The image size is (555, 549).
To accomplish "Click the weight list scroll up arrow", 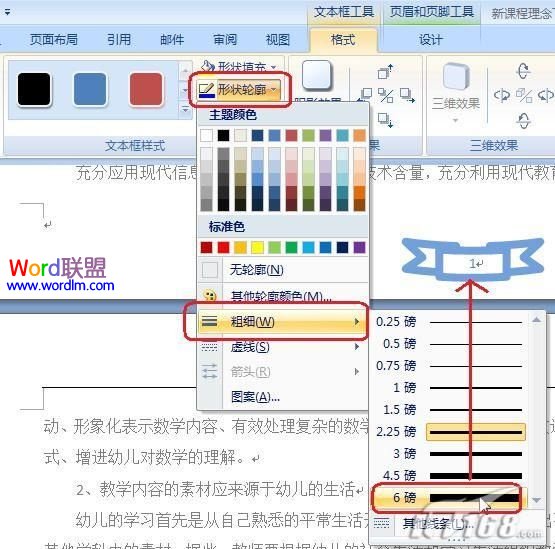I will point(537,320).
